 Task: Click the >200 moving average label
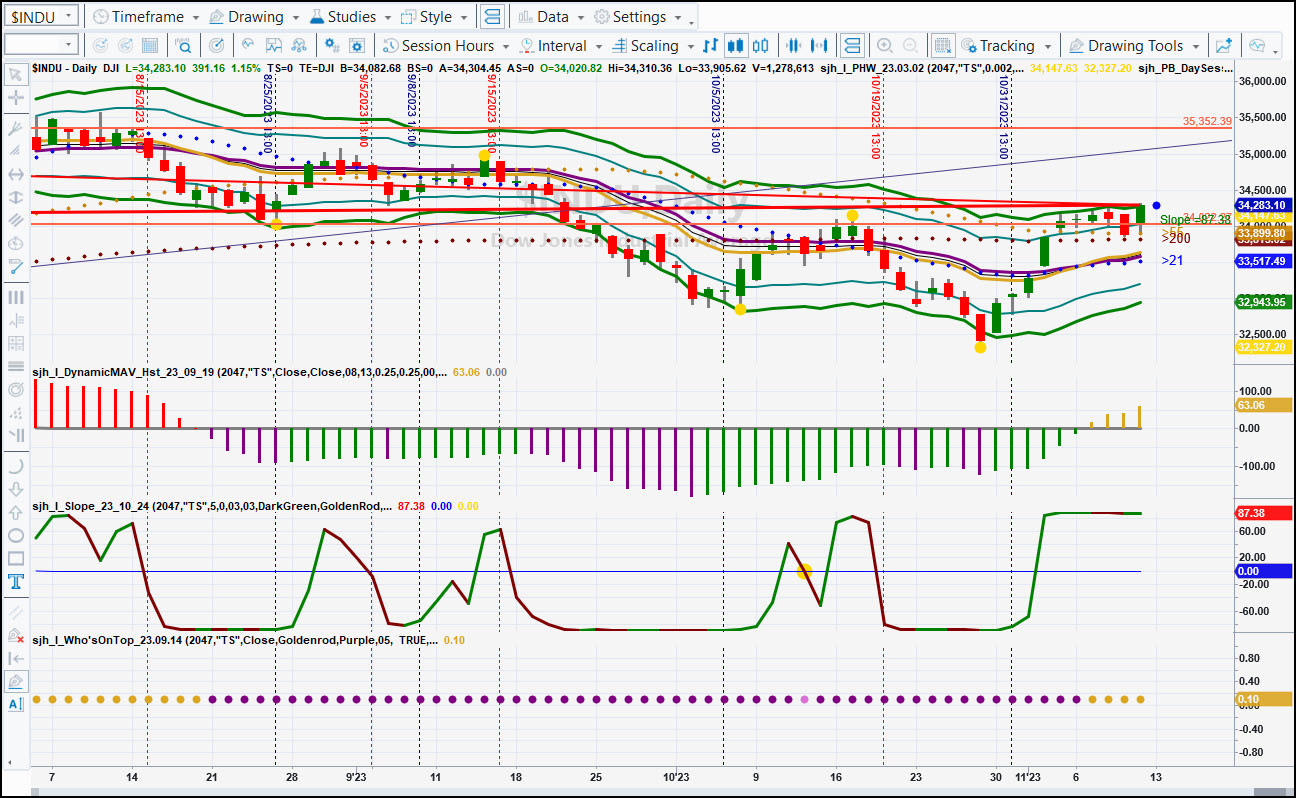[x=1175, y=238]
